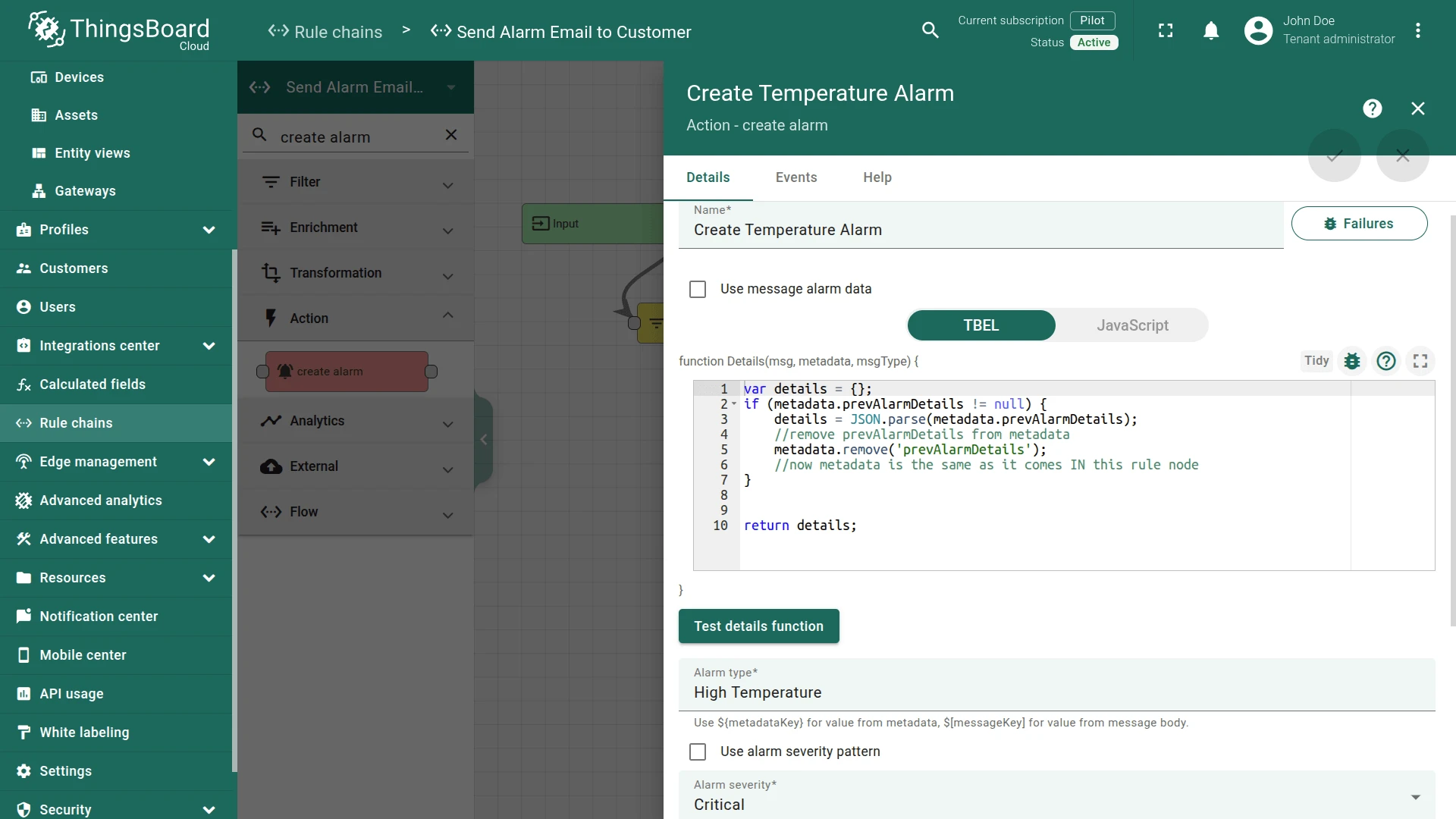Viewport: 1456px width, 819px height.
Task: Switch to the Help tab
Action: point(877,177)
